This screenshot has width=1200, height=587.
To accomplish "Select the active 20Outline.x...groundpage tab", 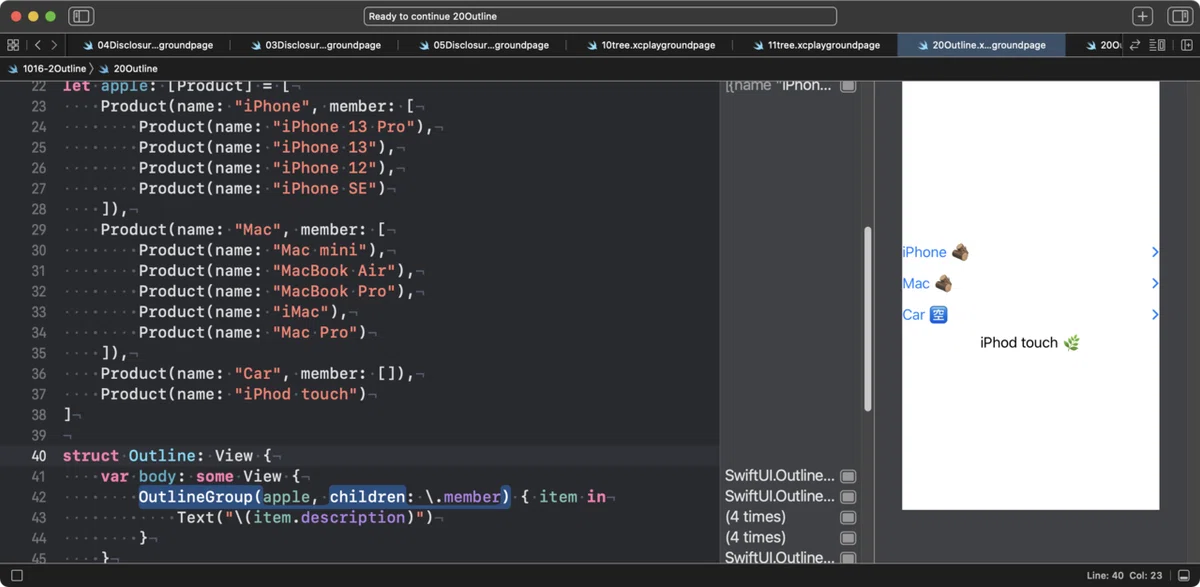I will coord(981,45).
